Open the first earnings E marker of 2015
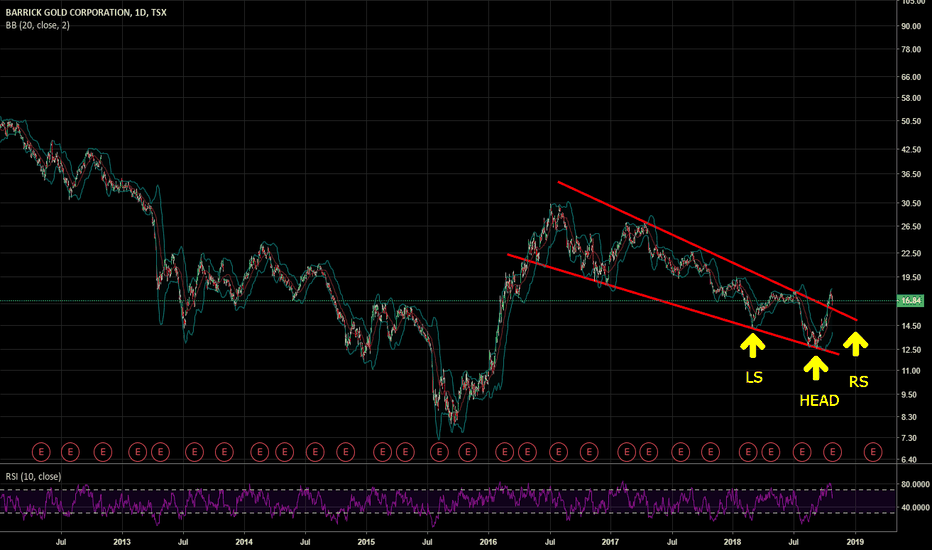This screenshot has width=932, height=550. click(383, 452)
